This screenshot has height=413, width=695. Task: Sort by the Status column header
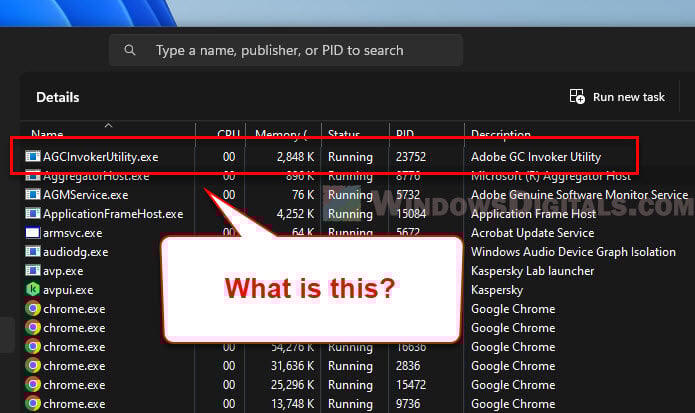(x=344, y=133)
